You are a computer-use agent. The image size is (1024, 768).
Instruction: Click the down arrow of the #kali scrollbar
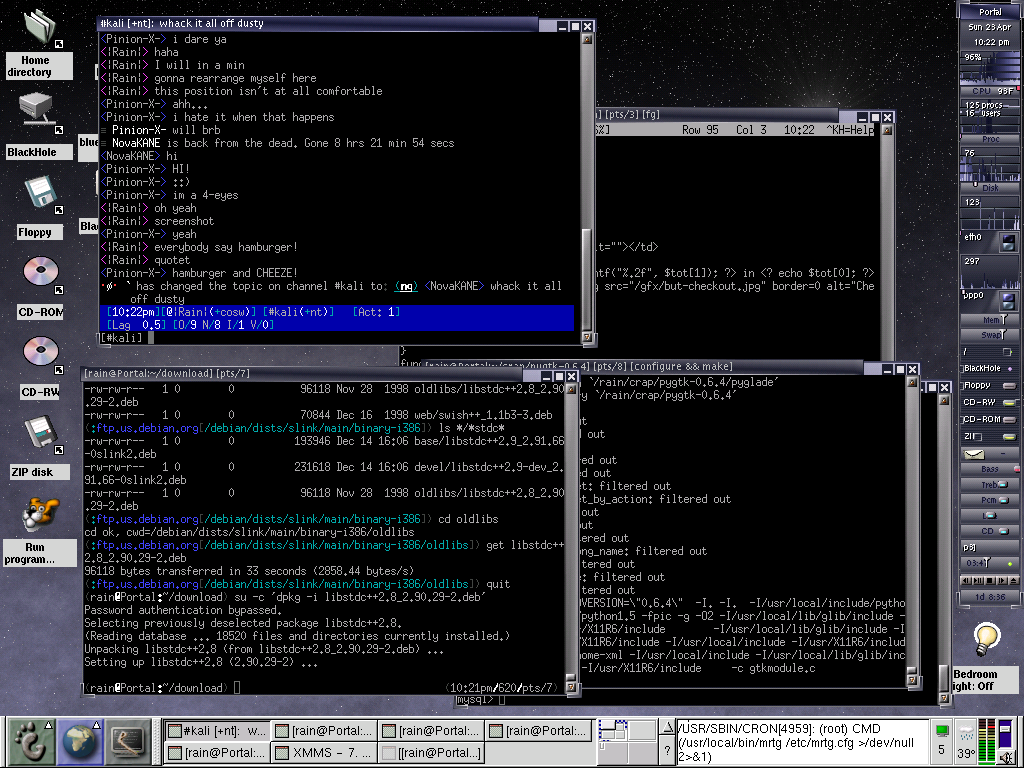[586, 338]
